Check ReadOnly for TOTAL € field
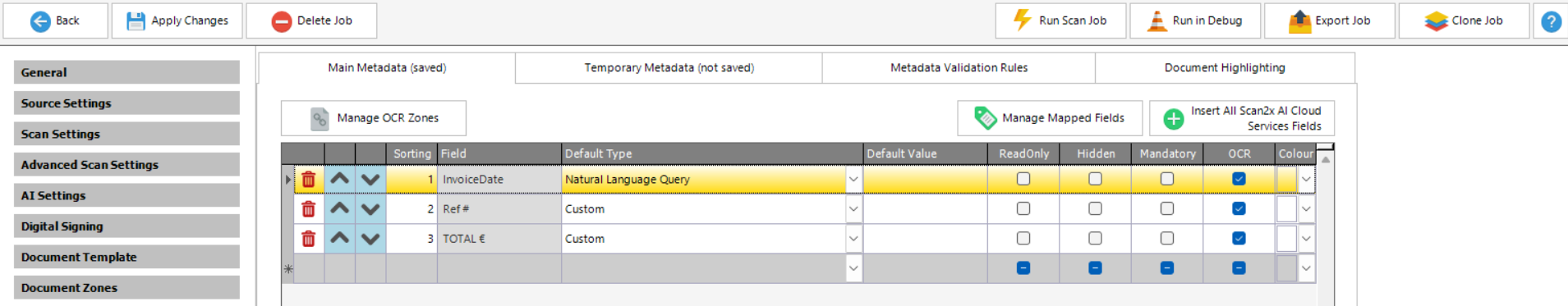 click(x=1023, y=239)
